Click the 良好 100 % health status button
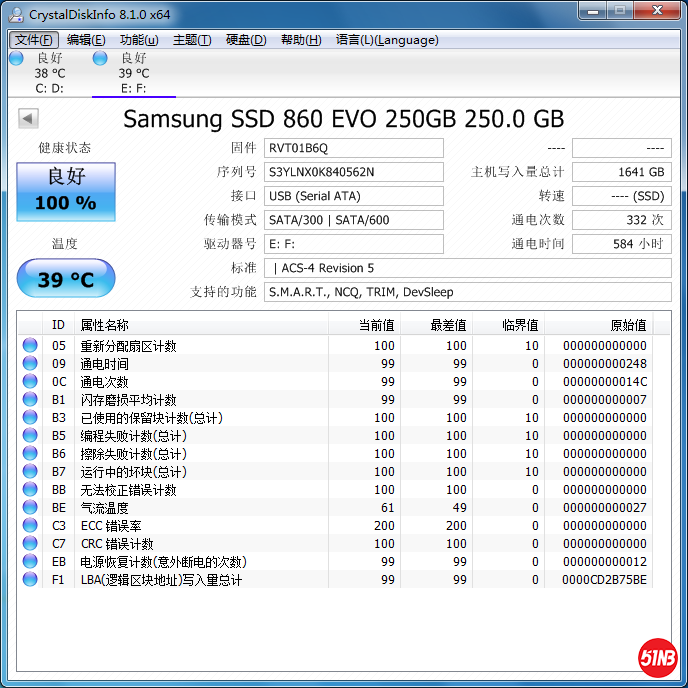 click(66, 191)
